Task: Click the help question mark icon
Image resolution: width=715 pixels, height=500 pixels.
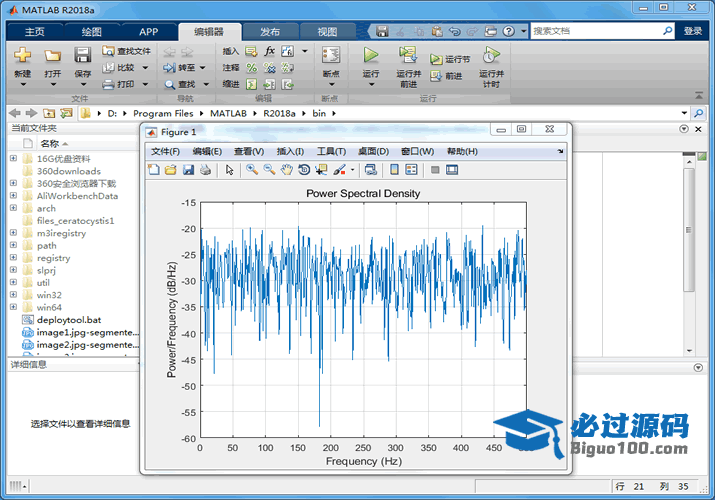Action: pos(508,31)
